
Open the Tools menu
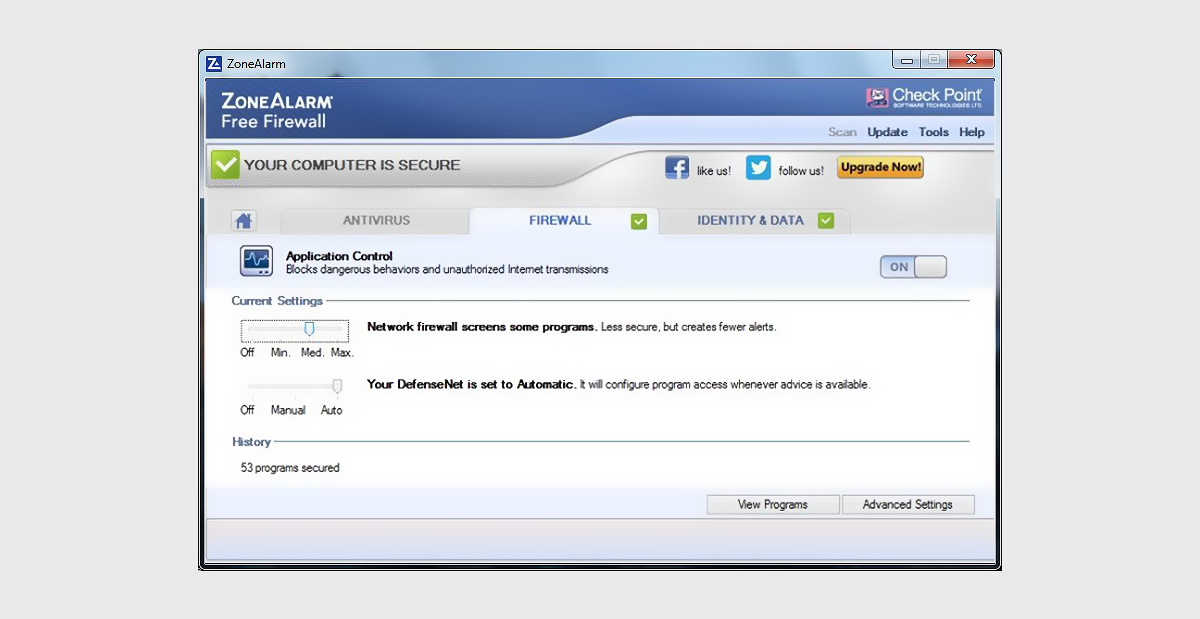point(934,132)
